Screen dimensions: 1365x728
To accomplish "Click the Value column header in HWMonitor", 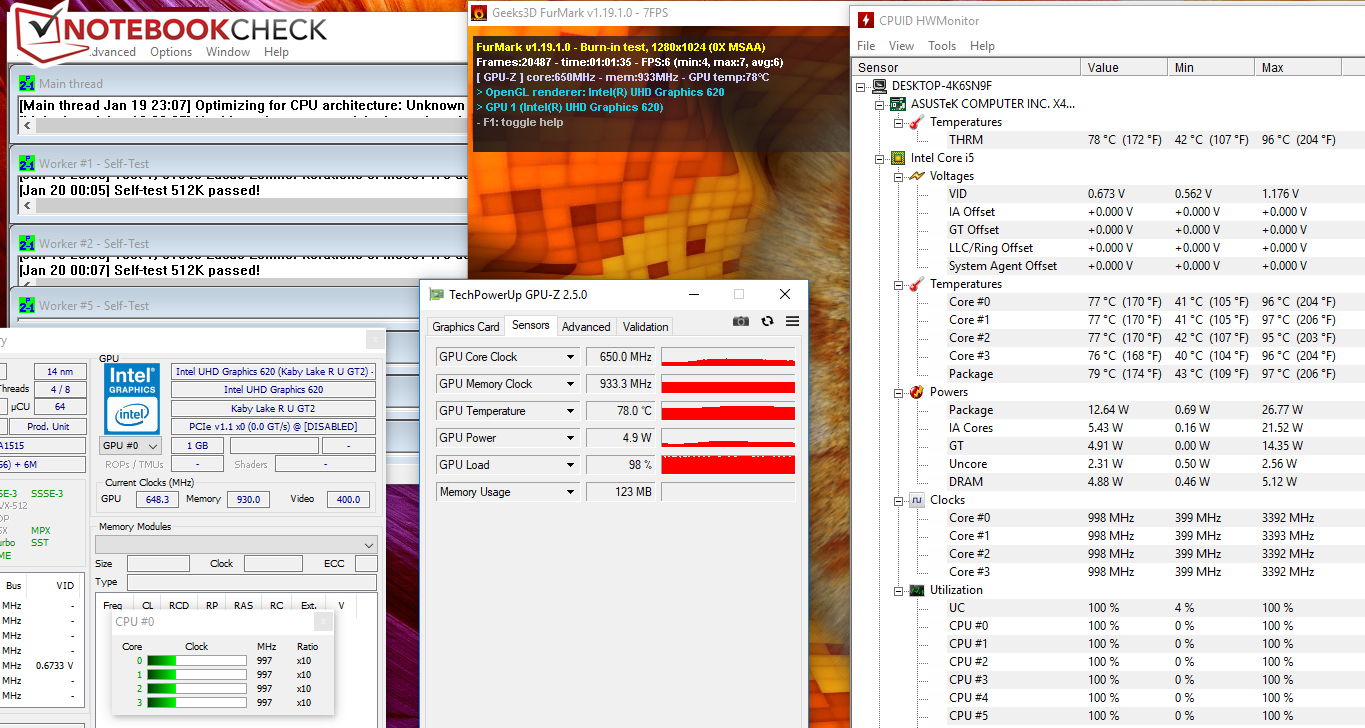I will (x=1124, y=67).
